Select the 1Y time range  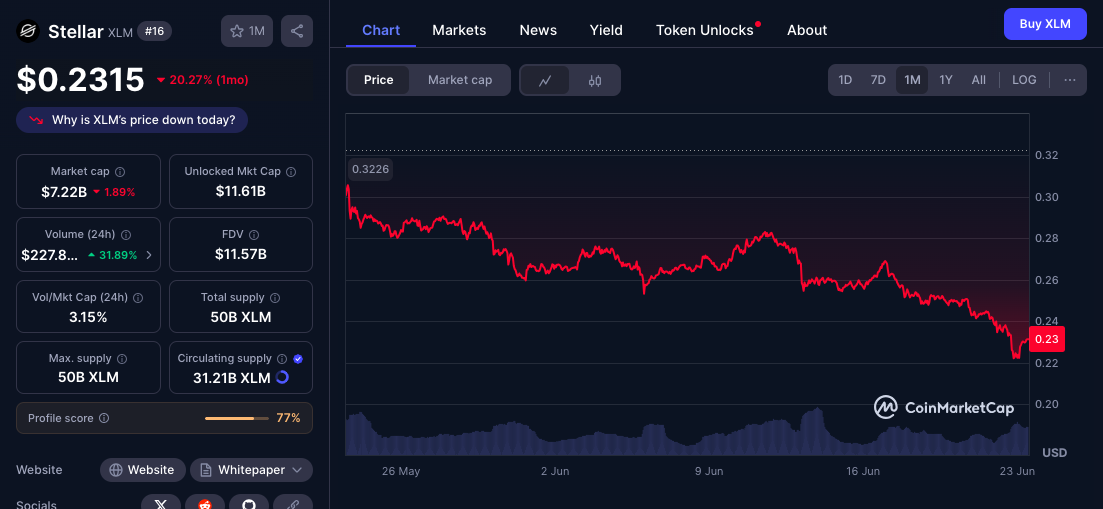click(946, 80)
